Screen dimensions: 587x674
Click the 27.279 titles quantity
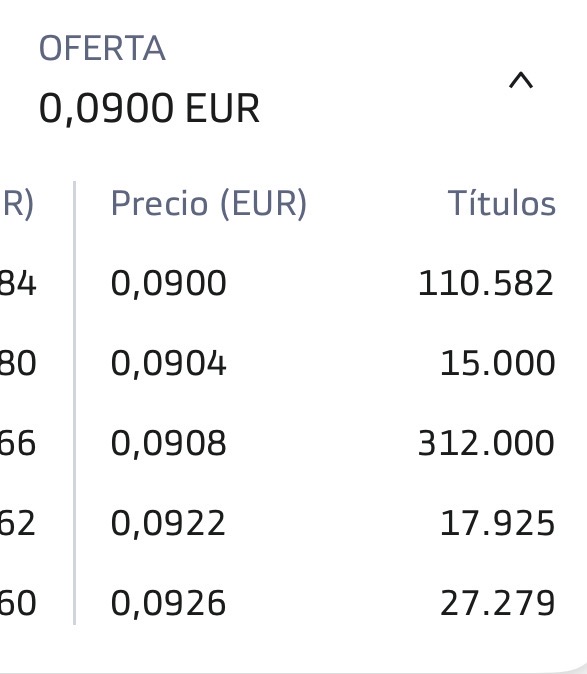tap(498, 603)
